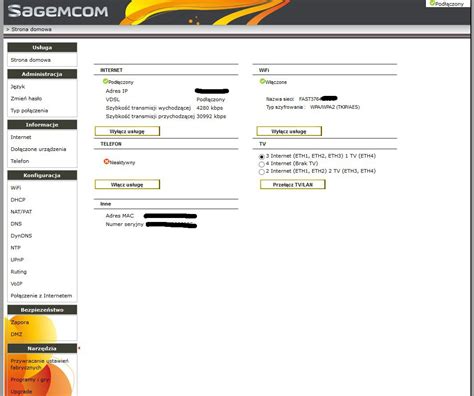Open Przywracanie ustawień fabrycznych link
474x396 pixels.
[x=39, y=364]
